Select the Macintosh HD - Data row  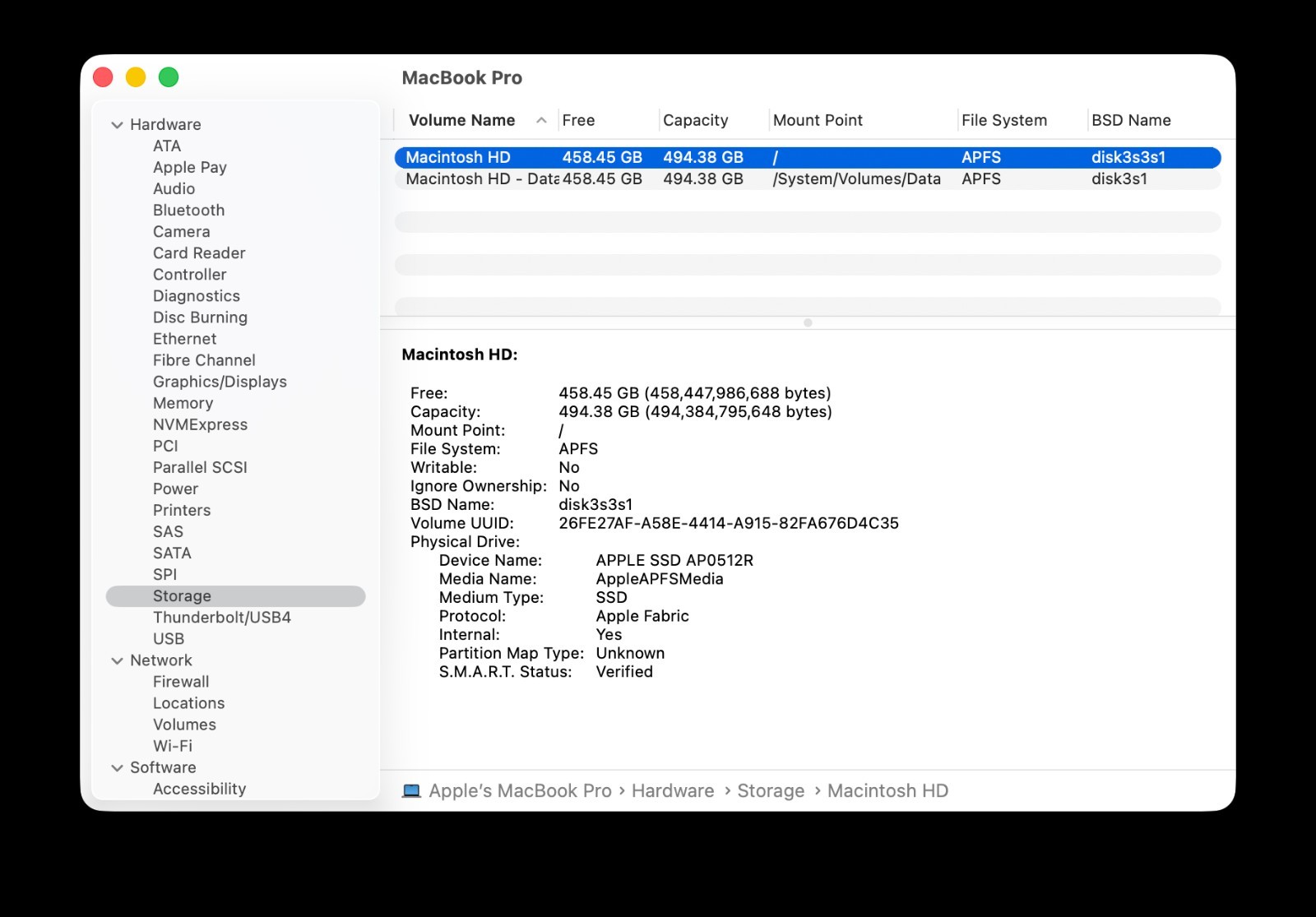(x=808, y=178)
